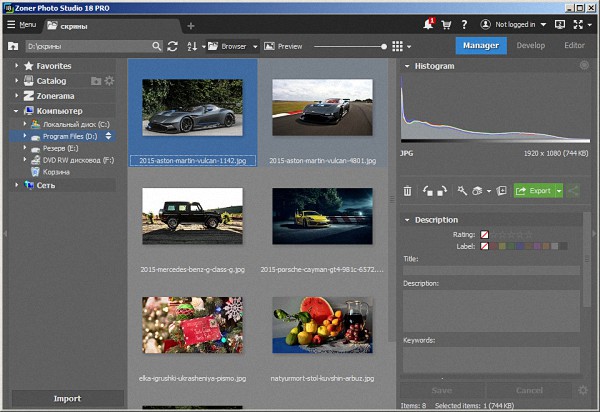Open help question mark icon
Image resolution: width=600 pixels, height=412 pixels.
(464, 25)
